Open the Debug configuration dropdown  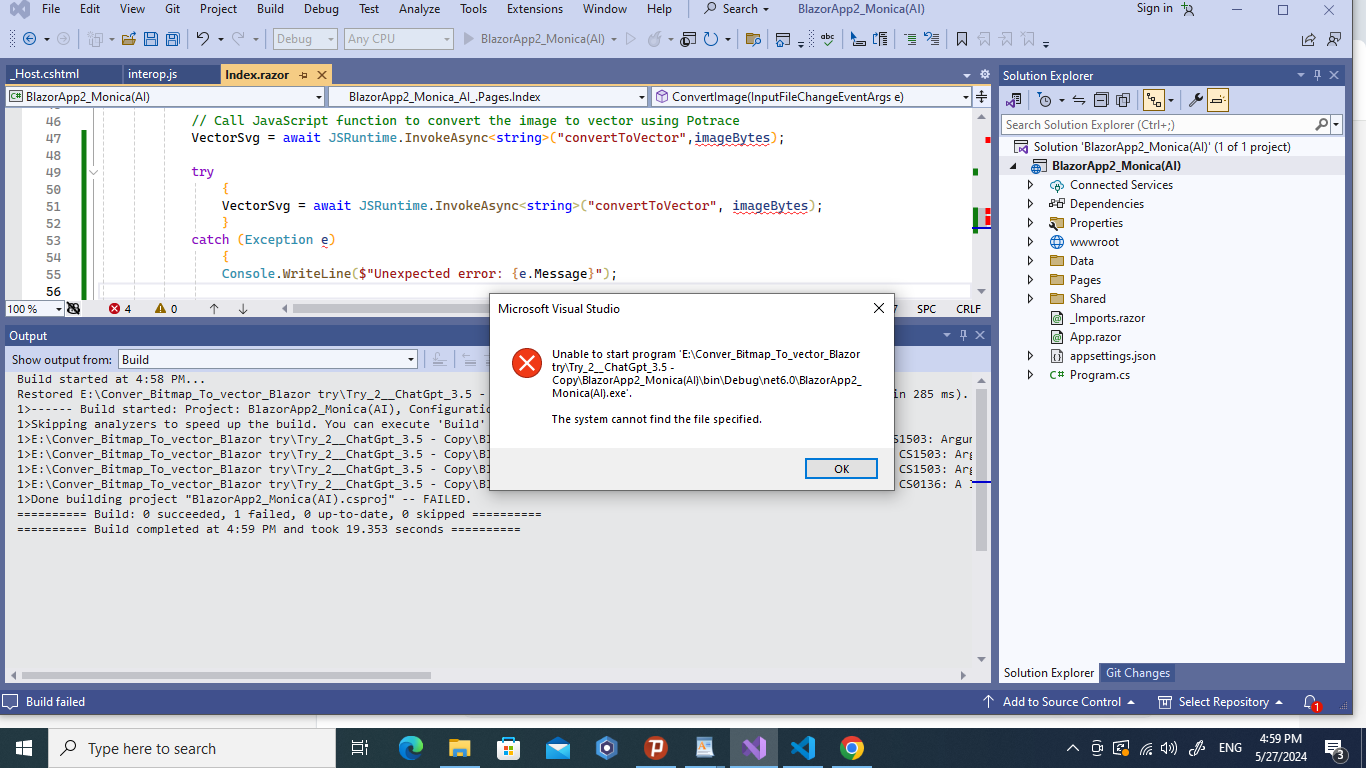point(305,39)
